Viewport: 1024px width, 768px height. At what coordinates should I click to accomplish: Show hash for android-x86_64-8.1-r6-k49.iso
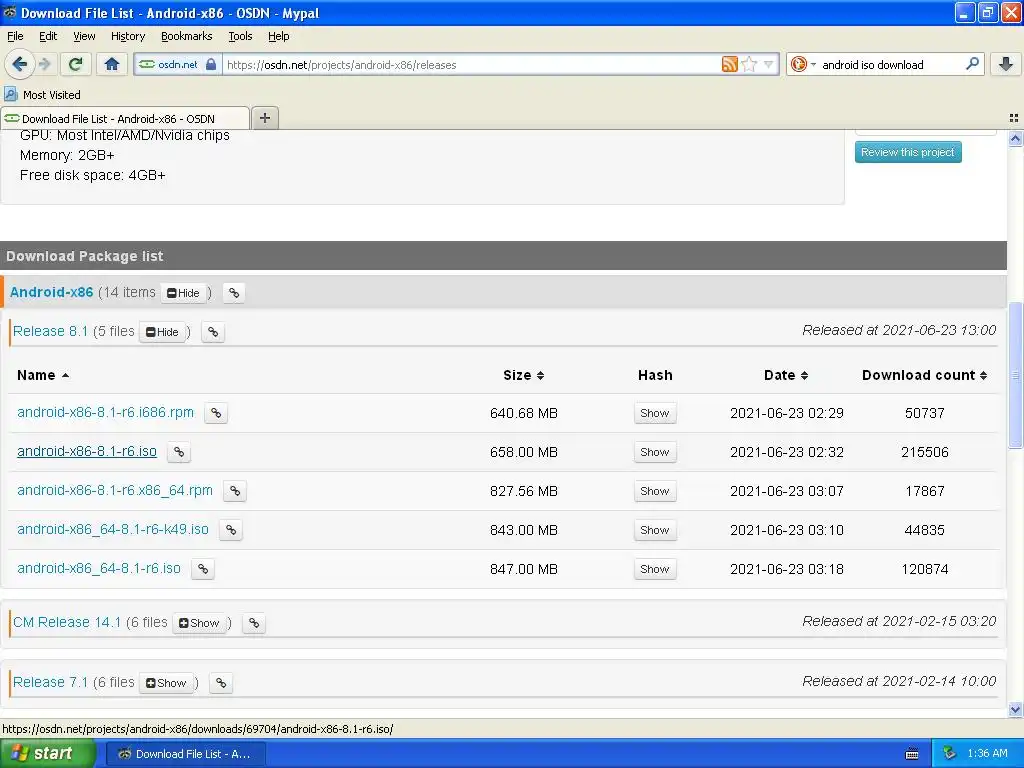(655, 530)
